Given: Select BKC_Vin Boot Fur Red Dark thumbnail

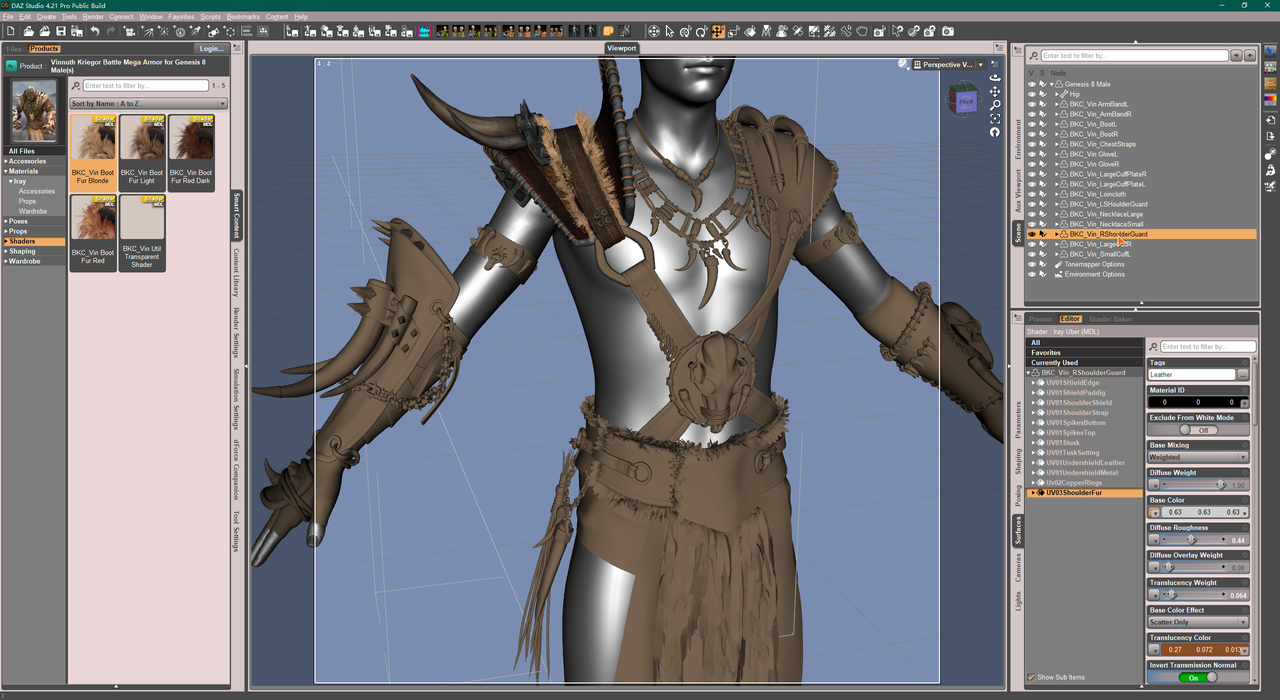Looking at the screenshot, I should click(191, 151).
